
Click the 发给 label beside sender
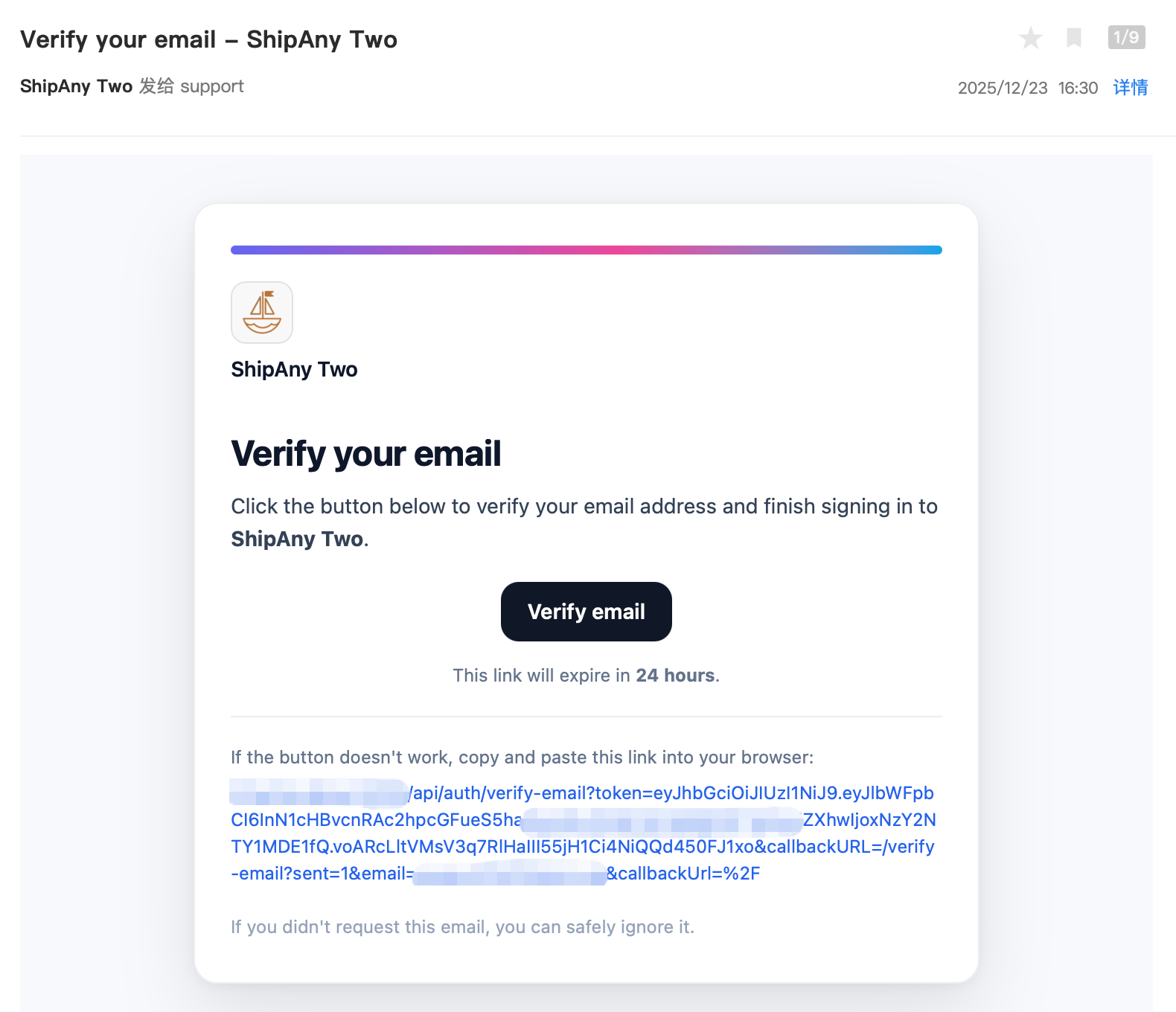pyautogui.click(x=156, y=86)
